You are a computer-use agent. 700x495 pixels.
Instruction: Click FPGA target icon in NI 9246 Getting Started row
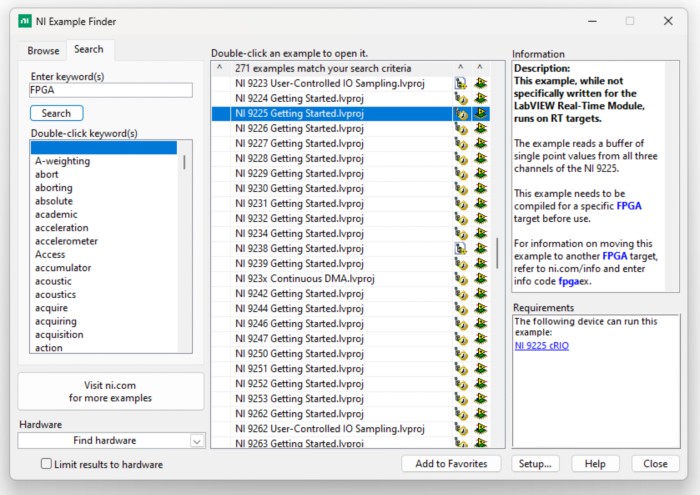click(x=480, y=324)
